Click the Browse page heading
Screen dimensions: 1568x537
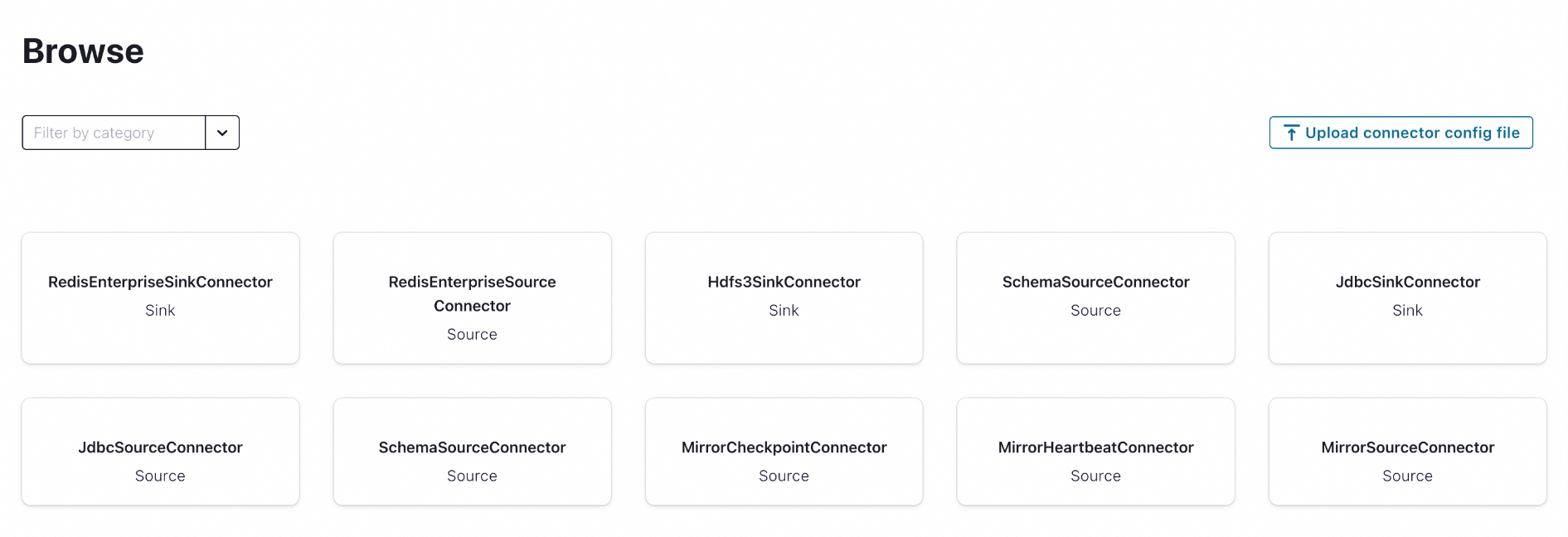tap(83, 51)
